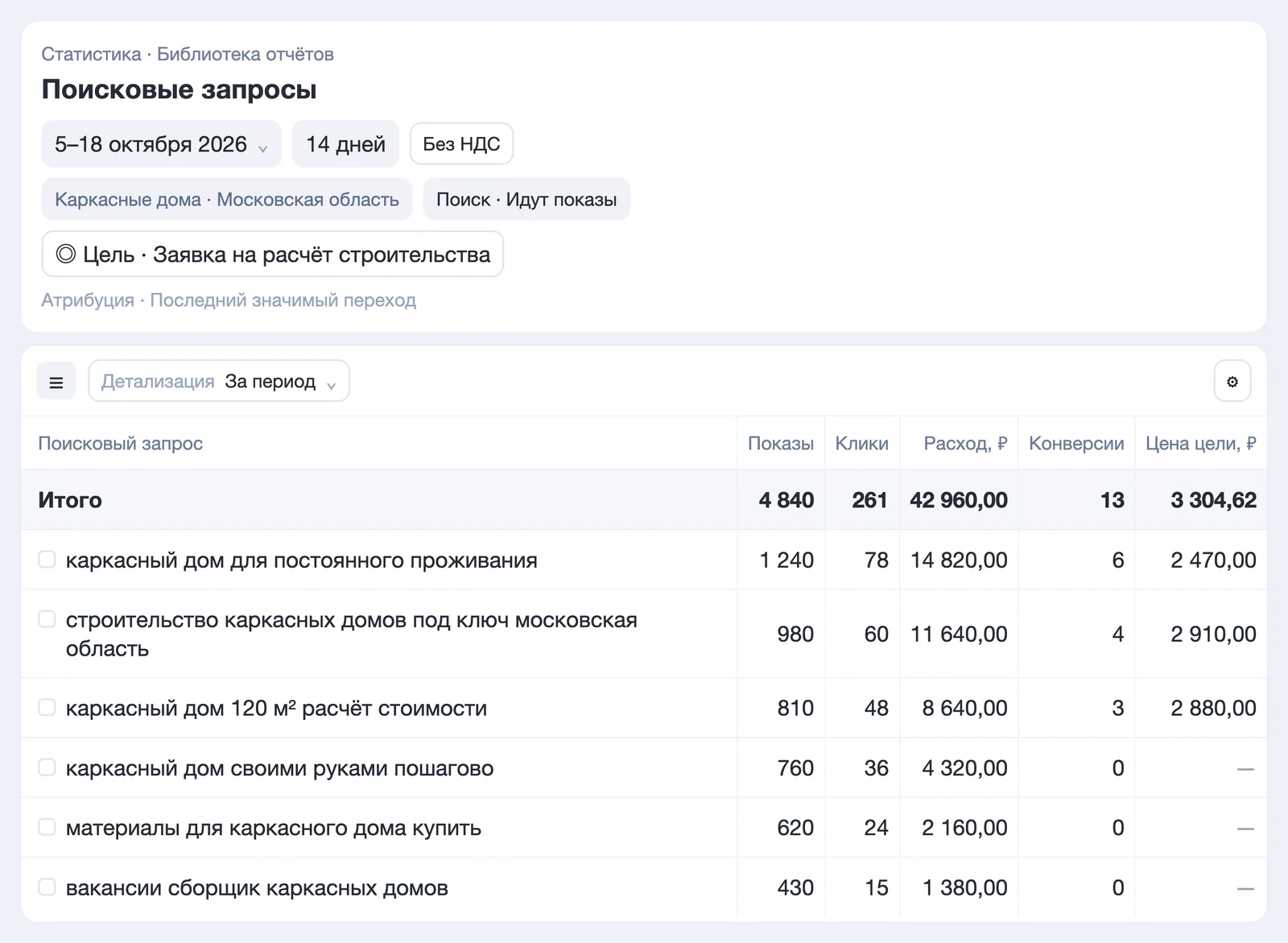This screenshot has height=943, width=1288.
Task: Click total goal cost "3 304,62"
Action: click(1214, 500)
